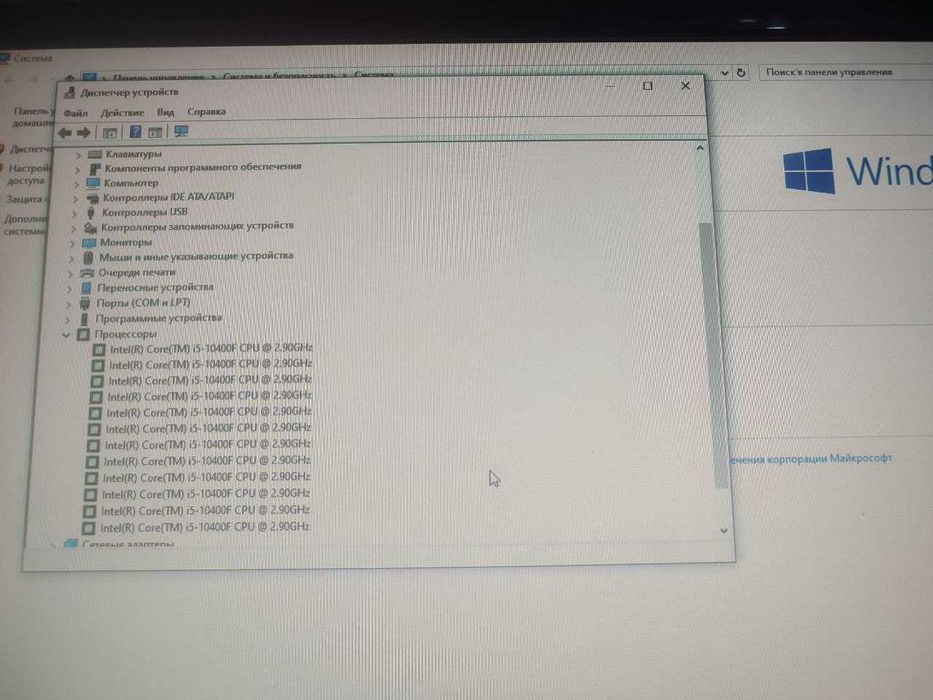Screen dimensions: 933x700
Task: Click the computer icon beside Компьютер
Action: 93,183
